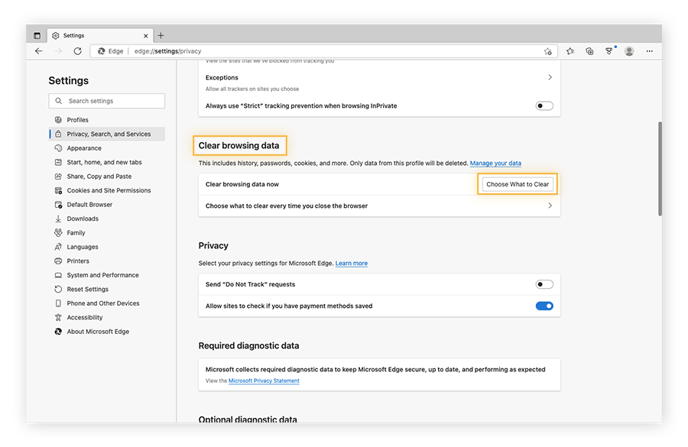This screenshot has width=688, height=447.
Task: Click the System and Performance icon
Action: click(x=58, y=275)
